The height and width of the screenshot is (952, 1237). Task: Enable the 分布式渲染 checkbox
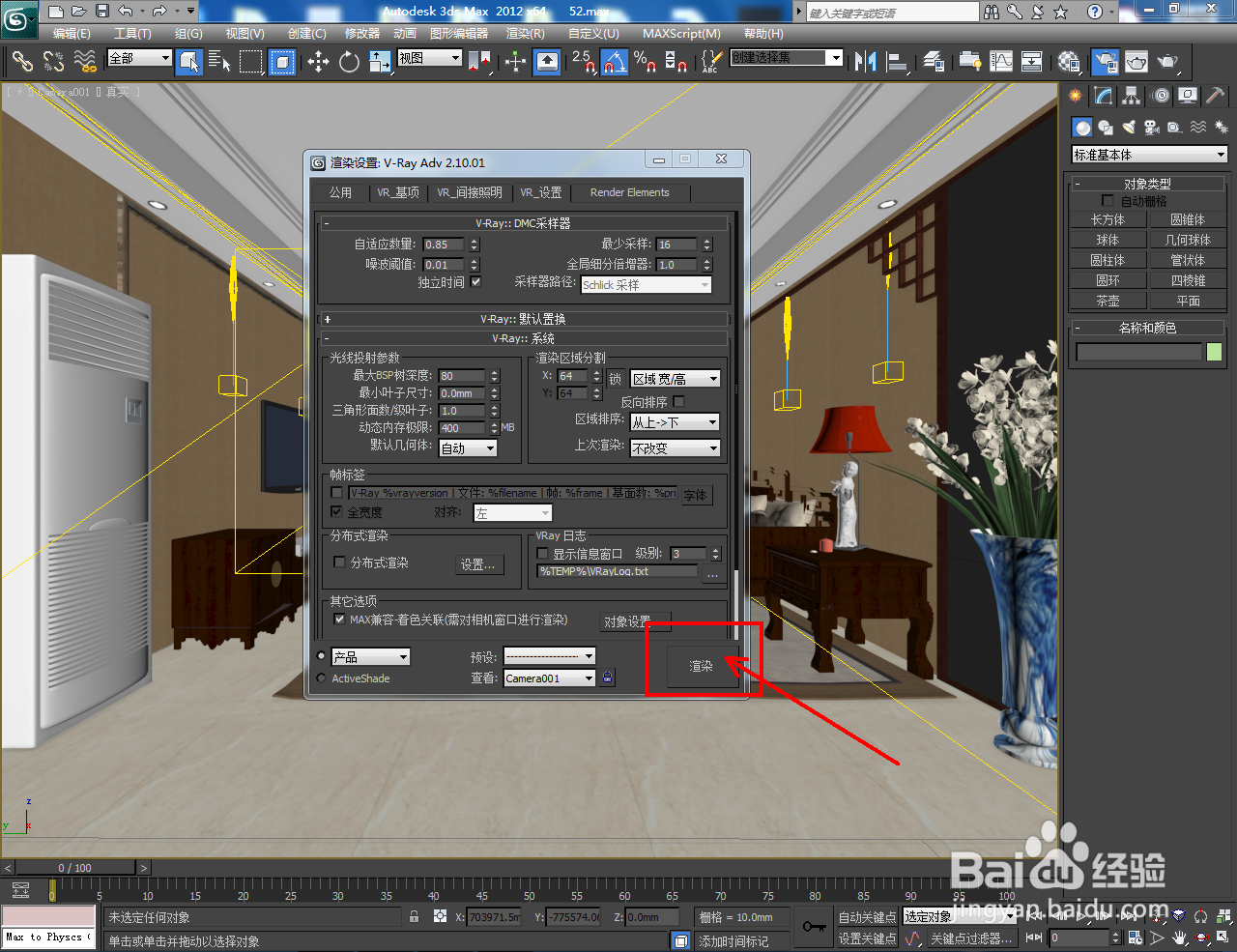tap(339, 562)
